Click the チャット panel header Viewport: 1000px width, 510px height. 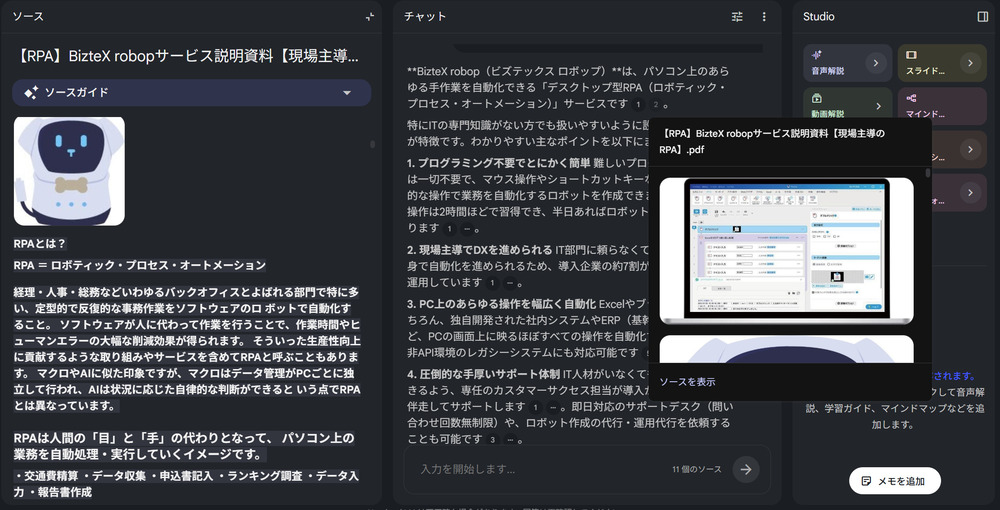click(x=425, y=17)
